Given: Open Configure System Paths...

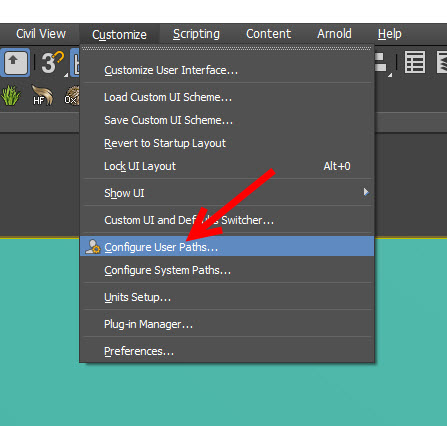Looking at the screenshot, I should click(227, 270).
